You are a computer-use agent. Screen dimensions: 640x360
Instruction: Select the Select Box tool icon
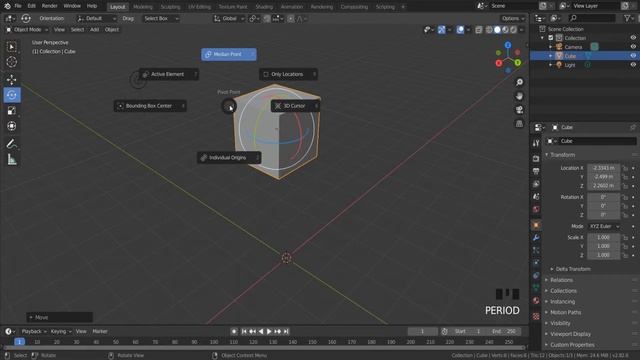click(12, 47)
